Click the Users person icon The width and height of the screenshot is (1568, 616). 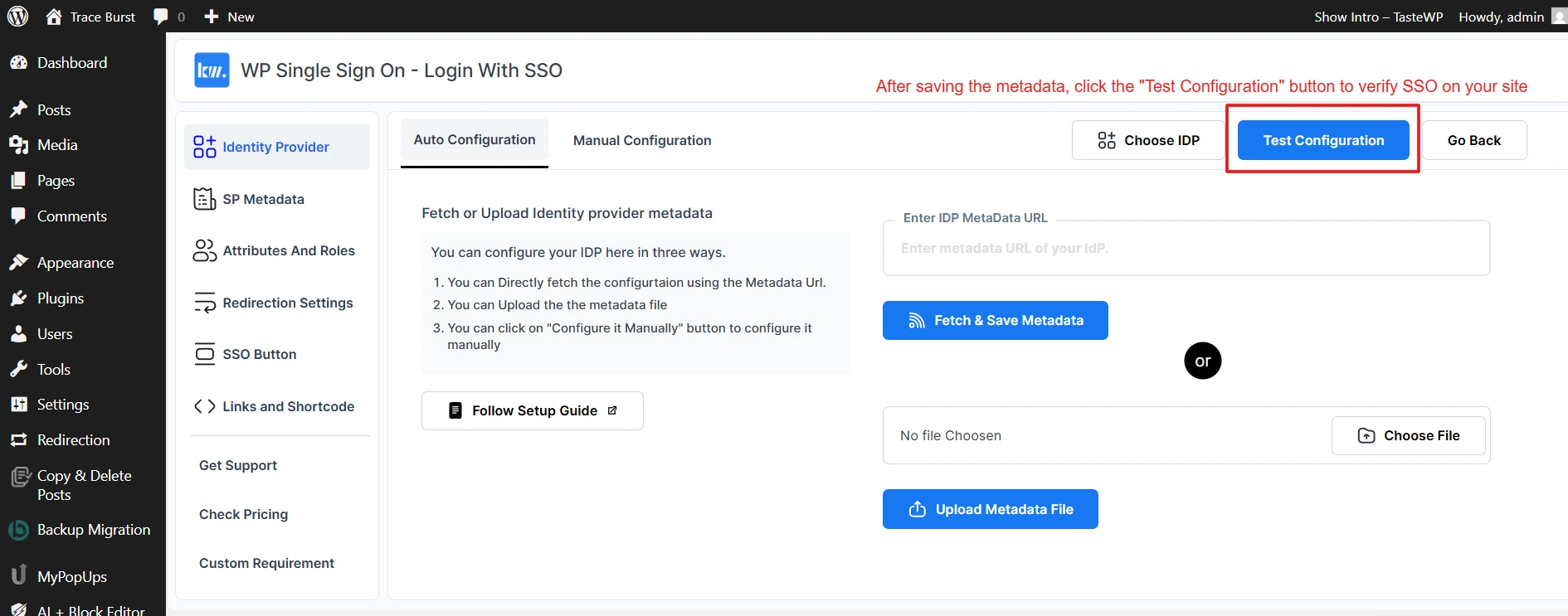point(18,334)
